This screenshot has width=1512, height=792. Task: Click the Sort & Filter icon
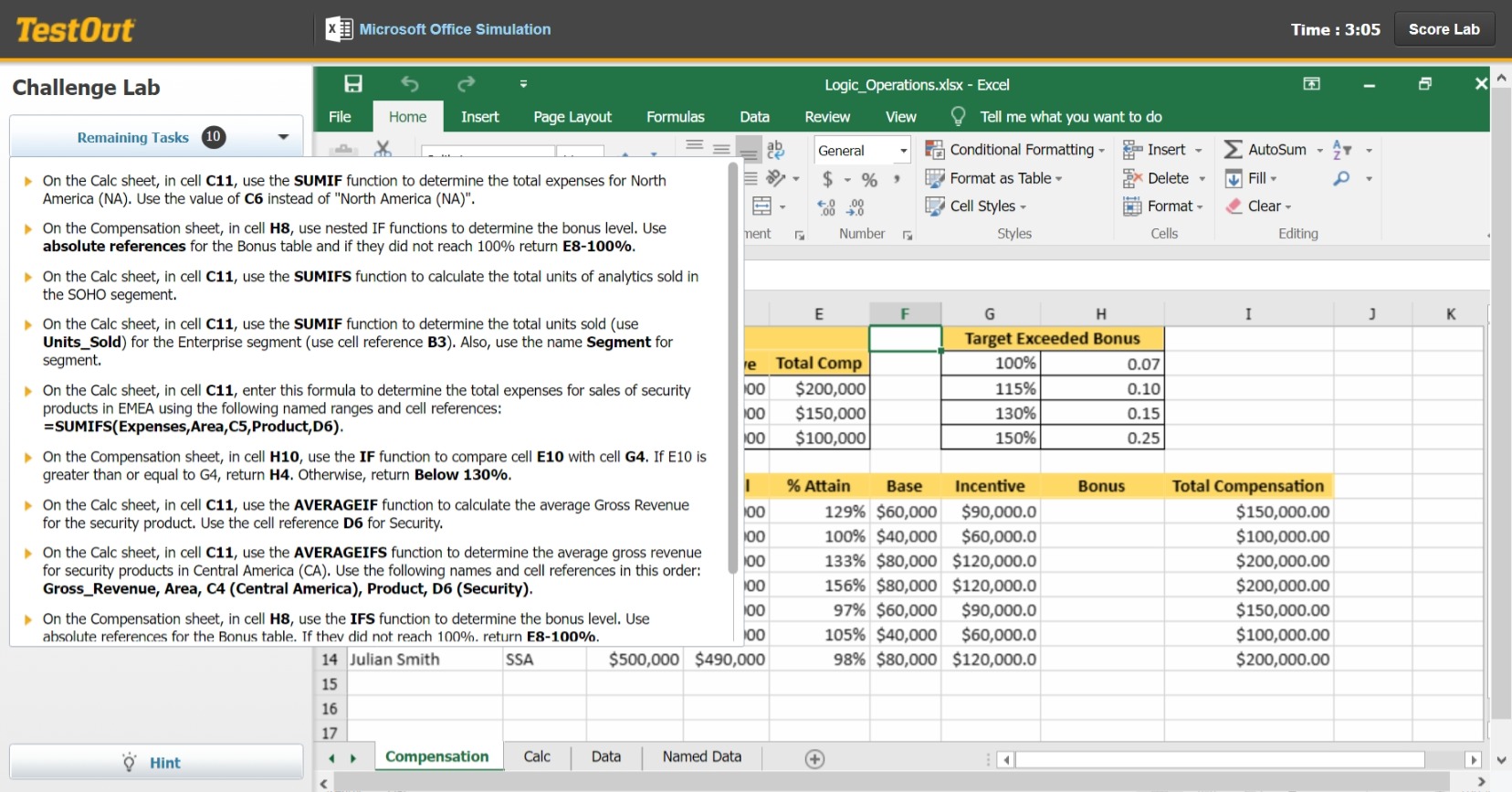[x=1341, y=150]
